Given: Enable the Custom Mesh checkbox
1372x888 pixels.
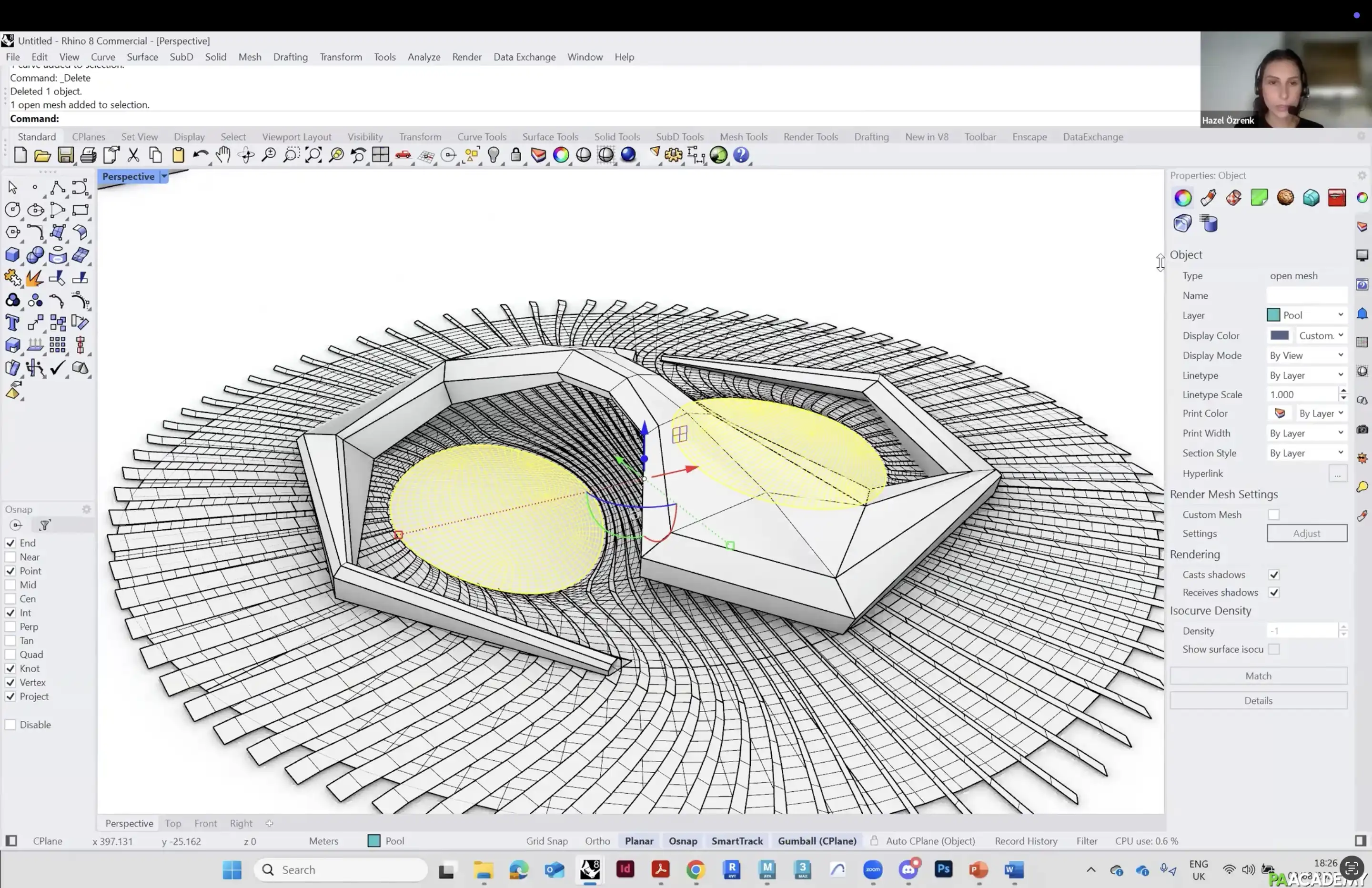Looking at the screenshot, I should [1274, 515].
